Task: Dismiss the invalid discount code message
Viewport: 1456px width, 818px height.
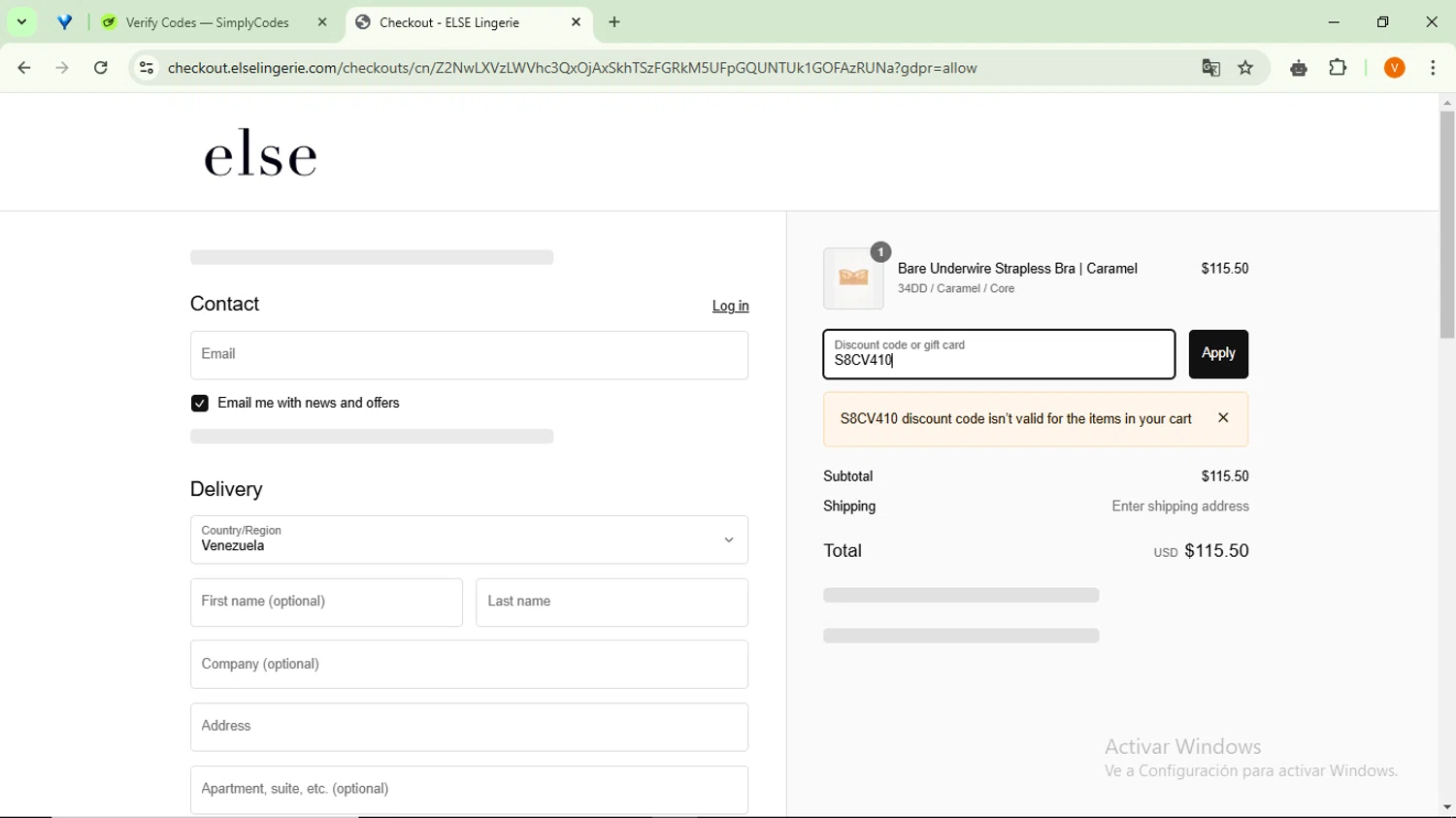Action: point(1223,418)
